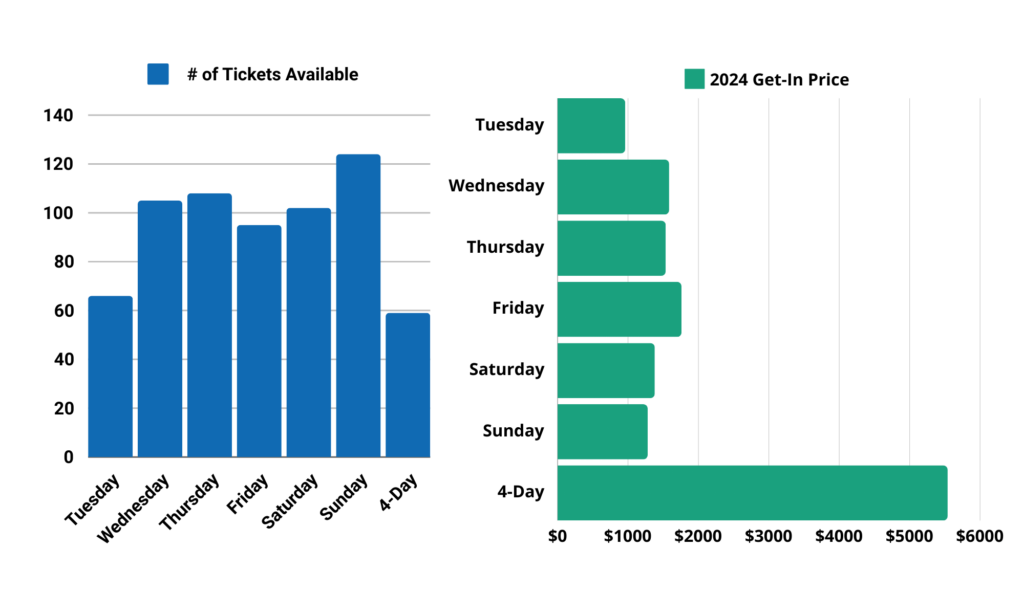Image resolution: width=1024 pixels, height=614 pixels.
Task: Click the green Thursday price bar
Action: point(610,248)
